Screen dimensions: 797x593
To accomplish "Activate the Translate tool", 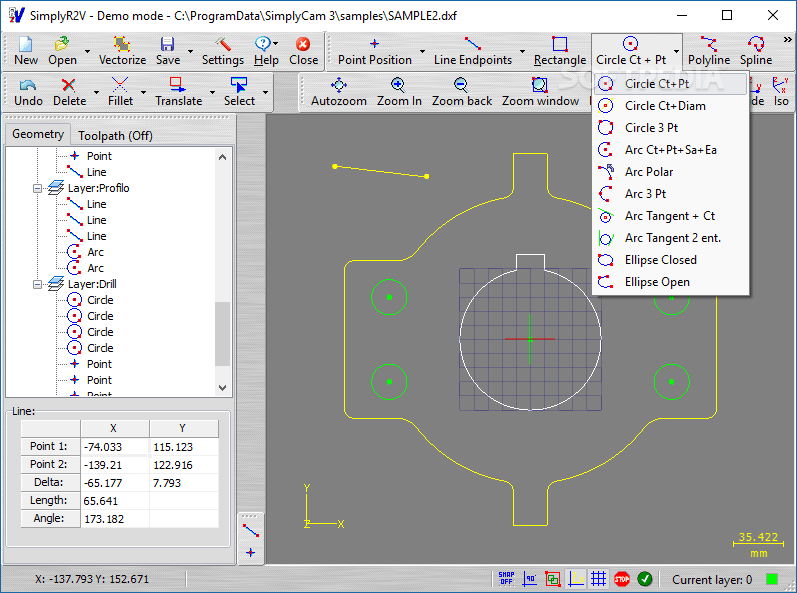I will click(178, 92).
